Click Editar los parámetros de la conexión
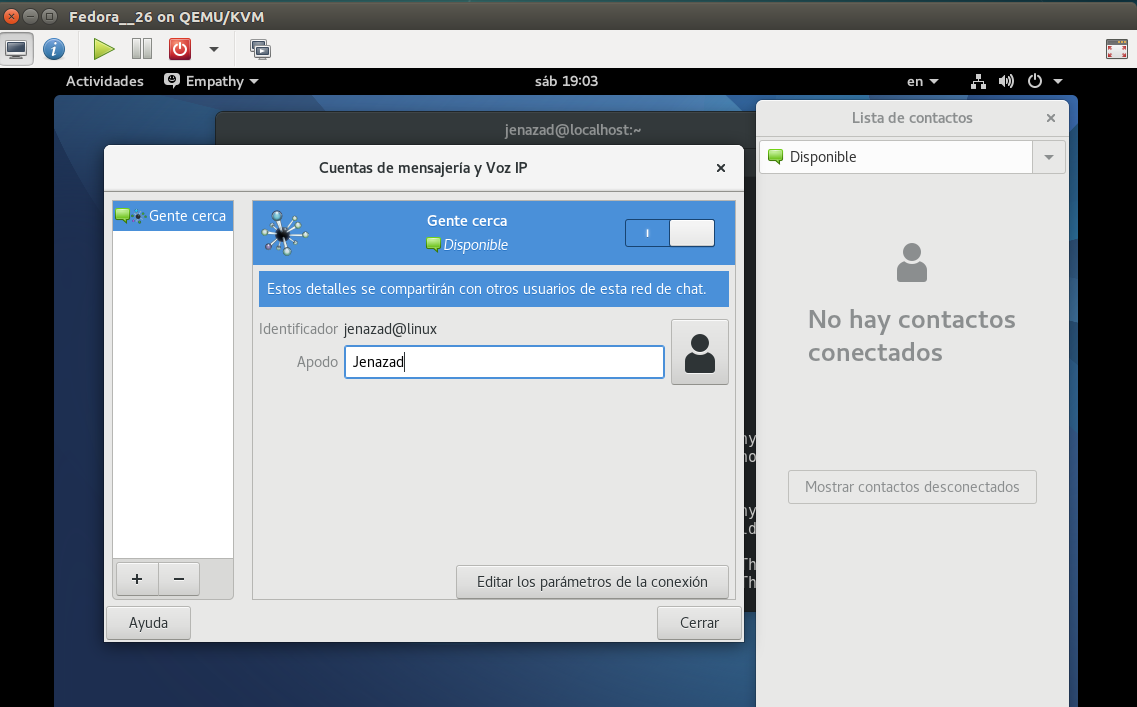Viewport: 1137px width, 707px height. (592, 582)
